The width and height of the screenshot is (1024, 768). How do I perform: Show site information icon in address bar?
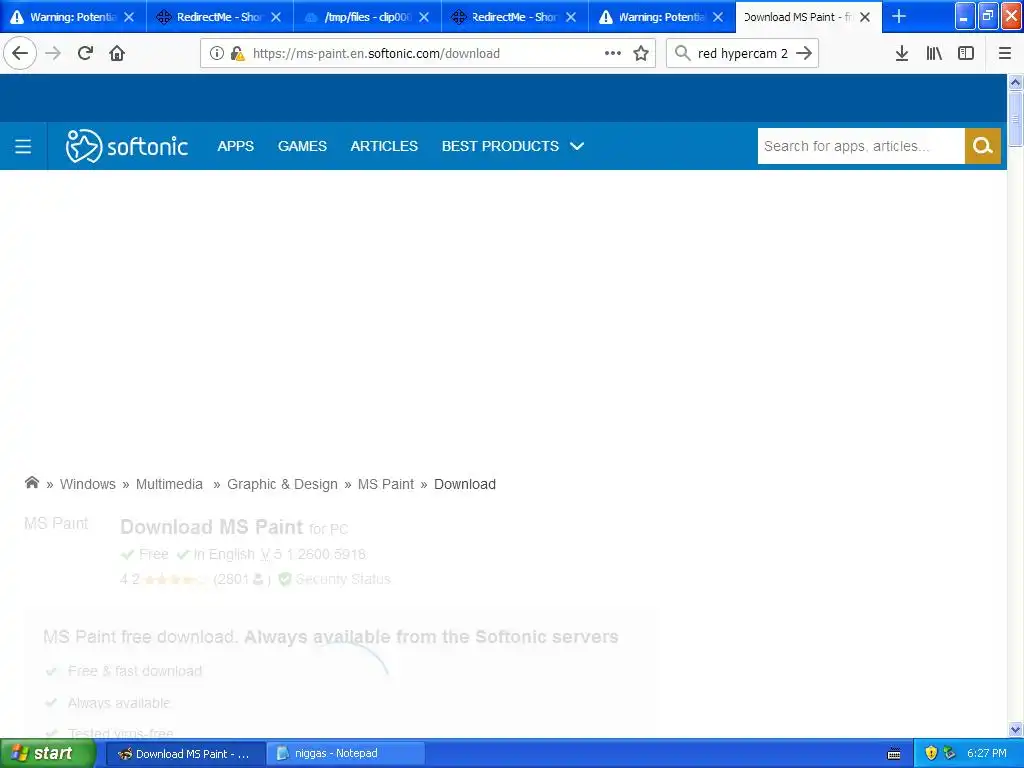216,53
